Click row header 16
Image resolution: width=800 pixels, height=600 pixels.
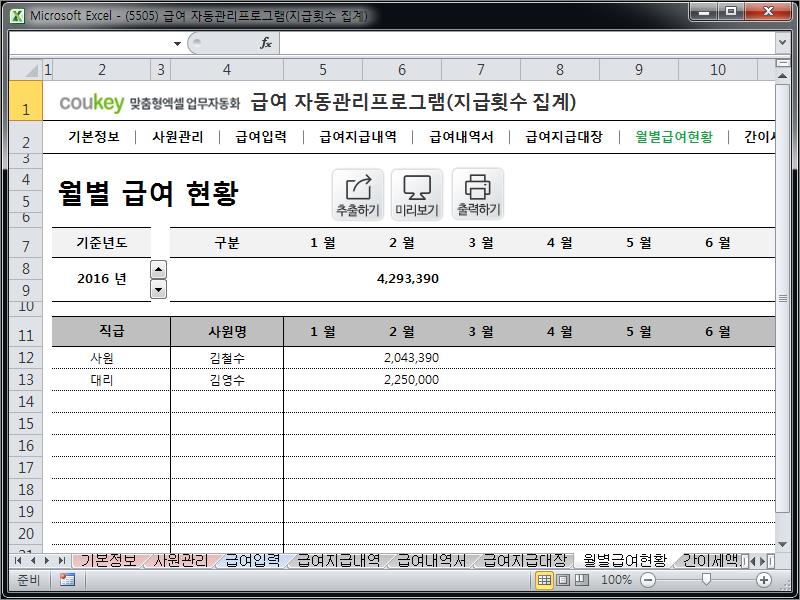point(26,445)
